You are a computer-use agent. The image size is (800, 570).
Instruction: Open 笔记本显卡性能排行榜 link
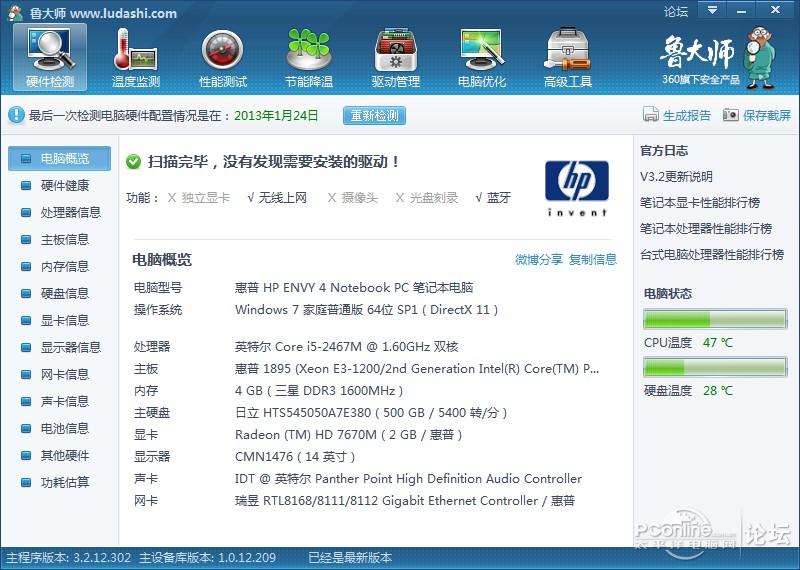(700, 203)
